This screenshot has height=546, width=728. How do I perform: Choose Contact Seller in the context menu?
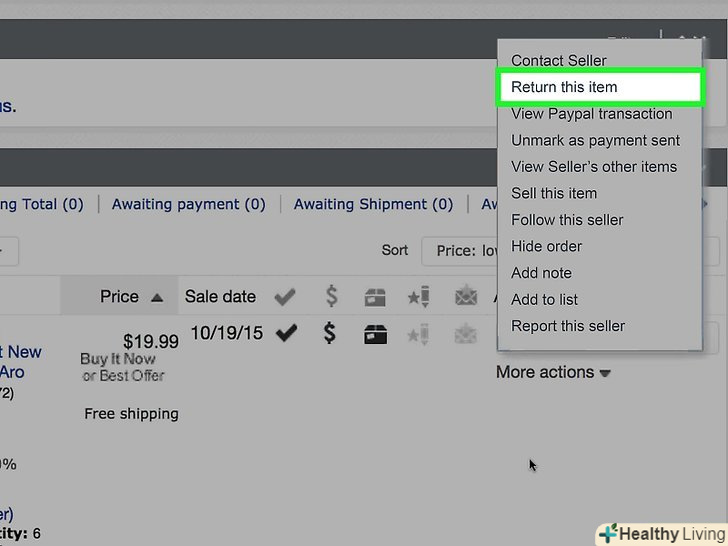(x=558, y=61)
